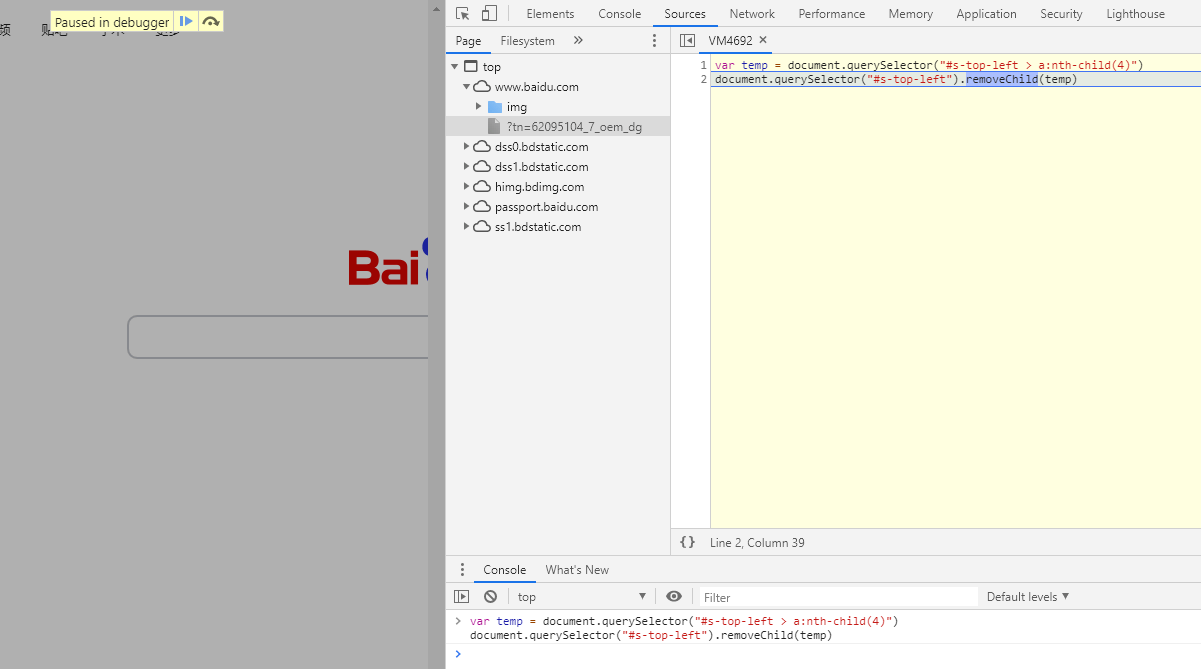Image resolution: width=1201 pixels, height=669 pixels.
Task: Collapse the top frame tree node
Action: 455,66
